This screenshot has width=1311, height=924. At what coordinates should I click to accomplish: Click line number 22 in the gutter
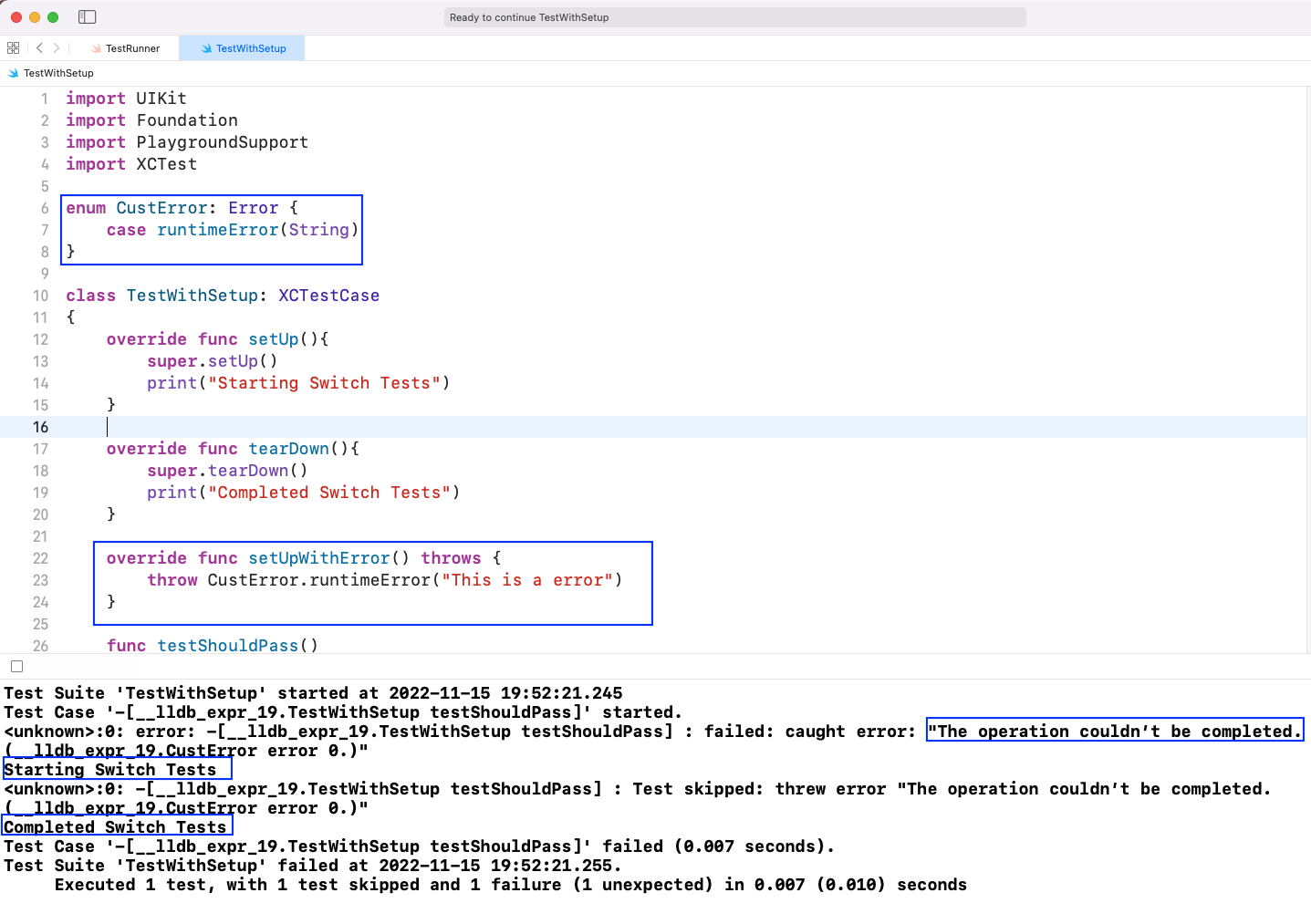click(41, 558)
